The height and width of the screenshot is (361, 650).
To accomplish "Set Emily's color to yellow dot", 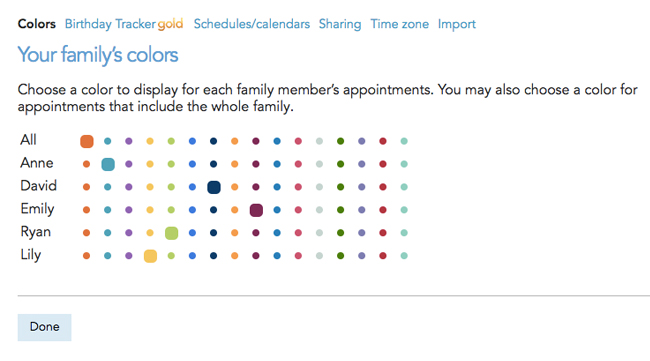I will (x=150, y=210).
